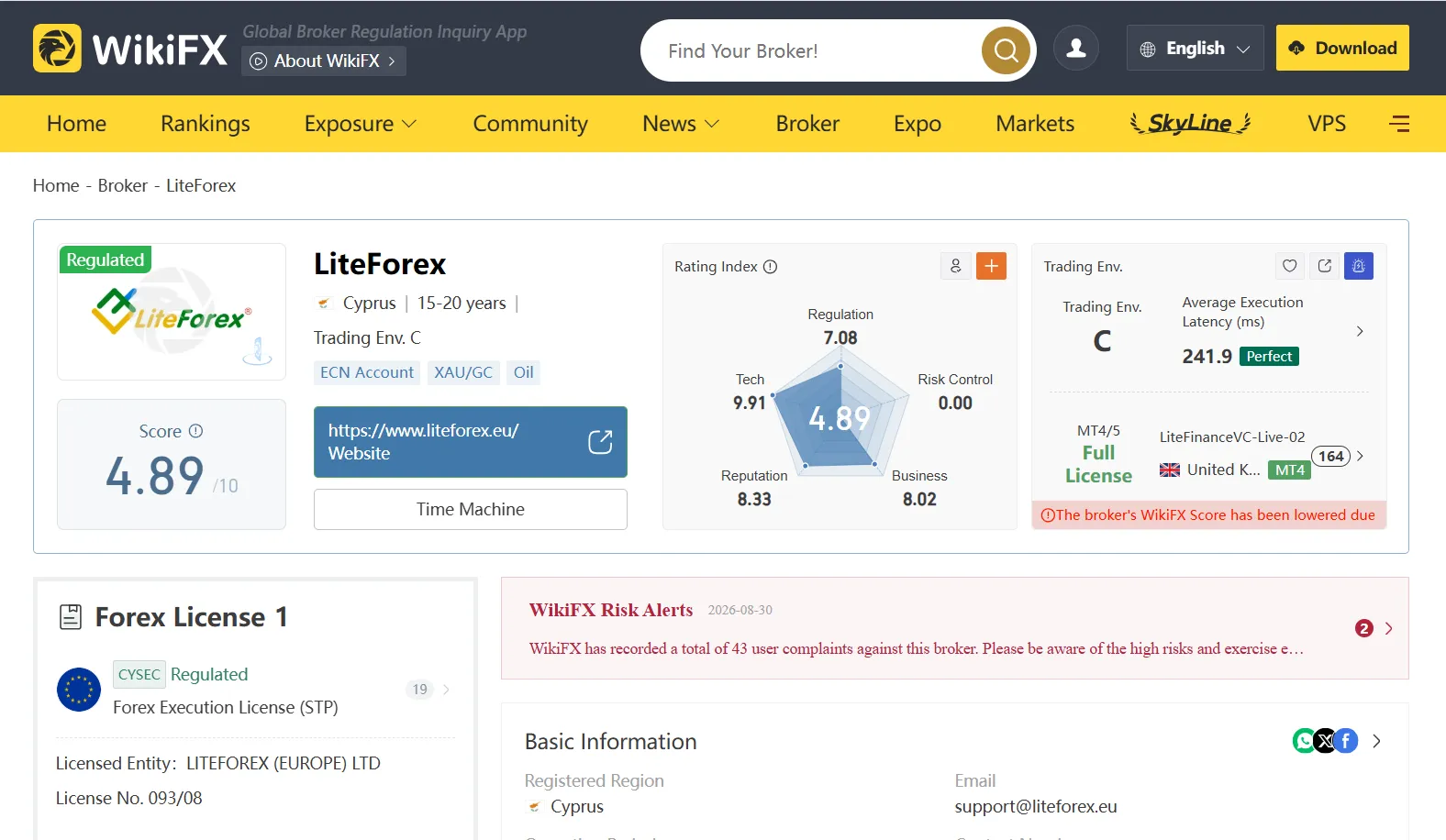
Task: Click 'LITEFOREX (EUROPE) LTD' licensed entity text
Action: tap(284, 763)
